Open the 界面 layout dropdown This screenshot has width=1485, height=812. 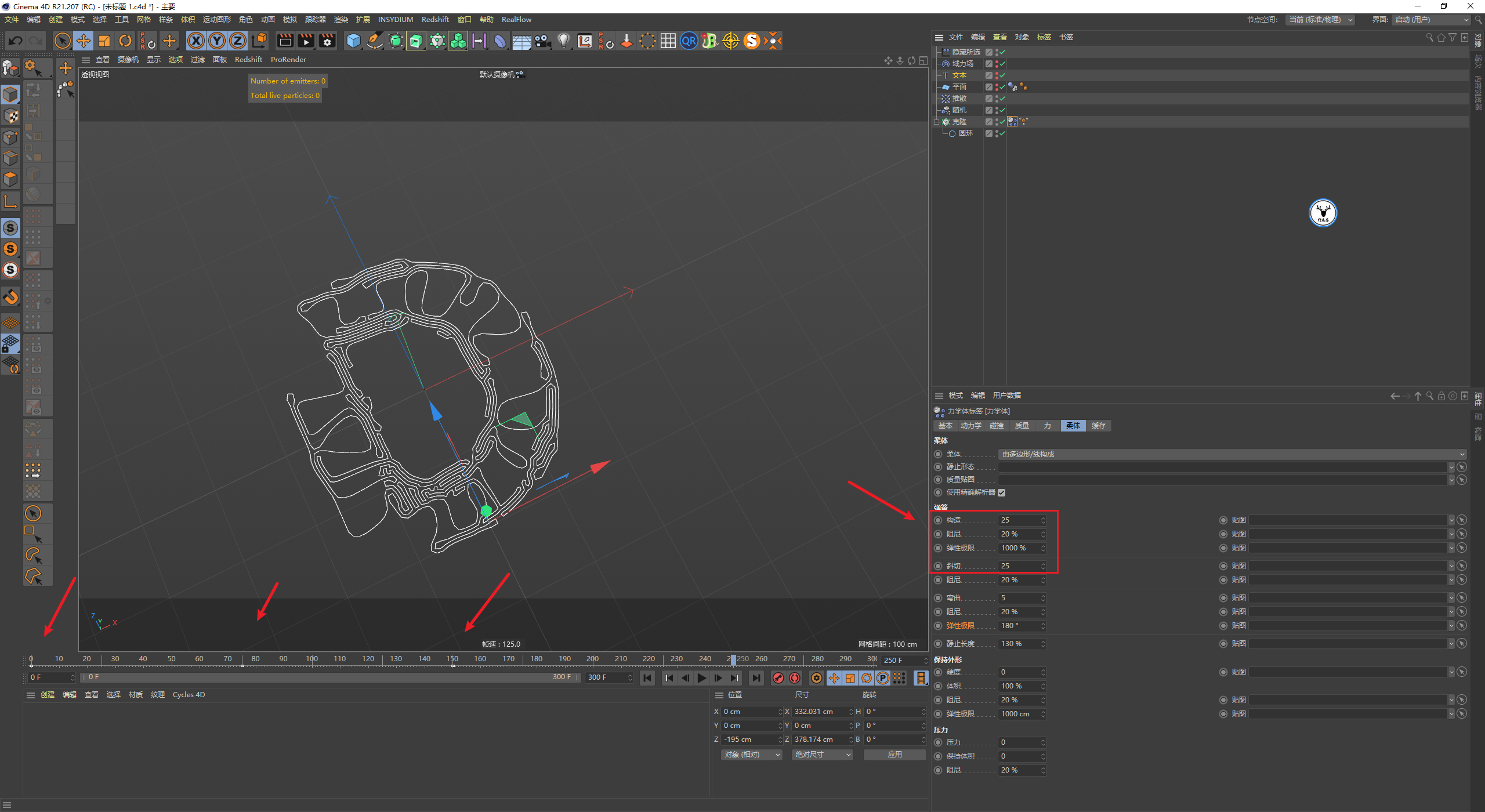point(1432,20)
